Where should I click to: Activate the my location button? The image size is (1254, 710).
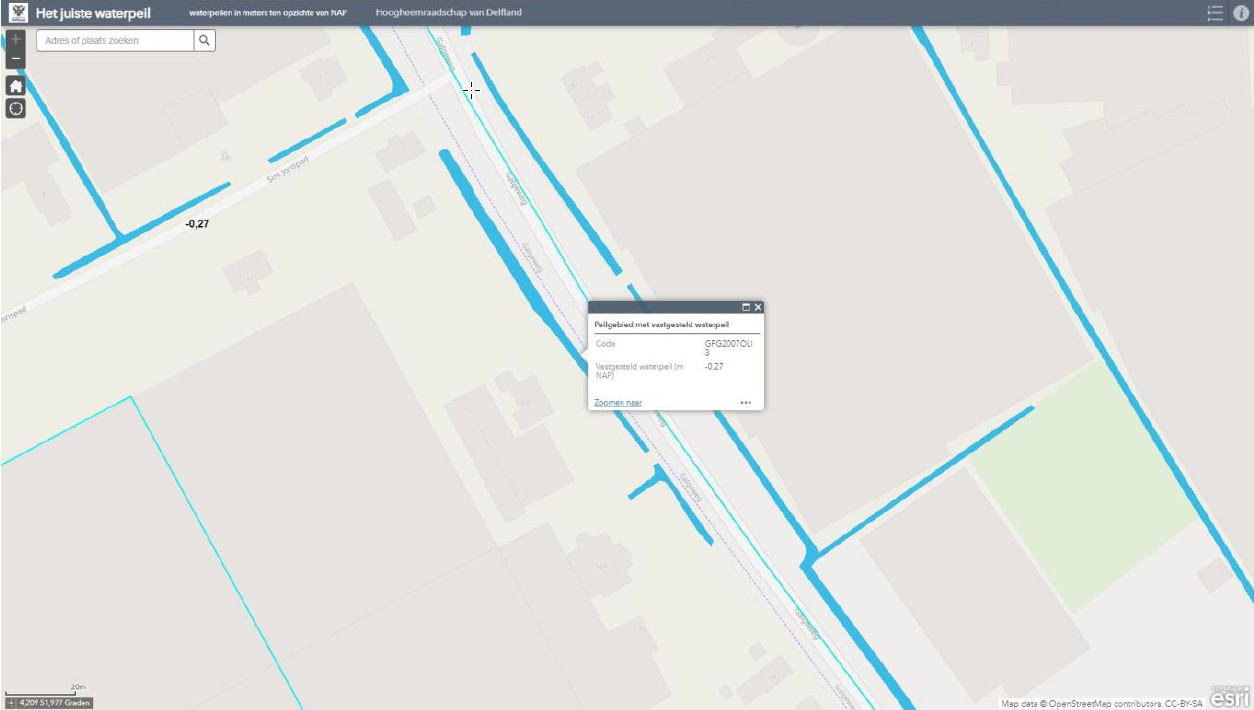[15, 108]
